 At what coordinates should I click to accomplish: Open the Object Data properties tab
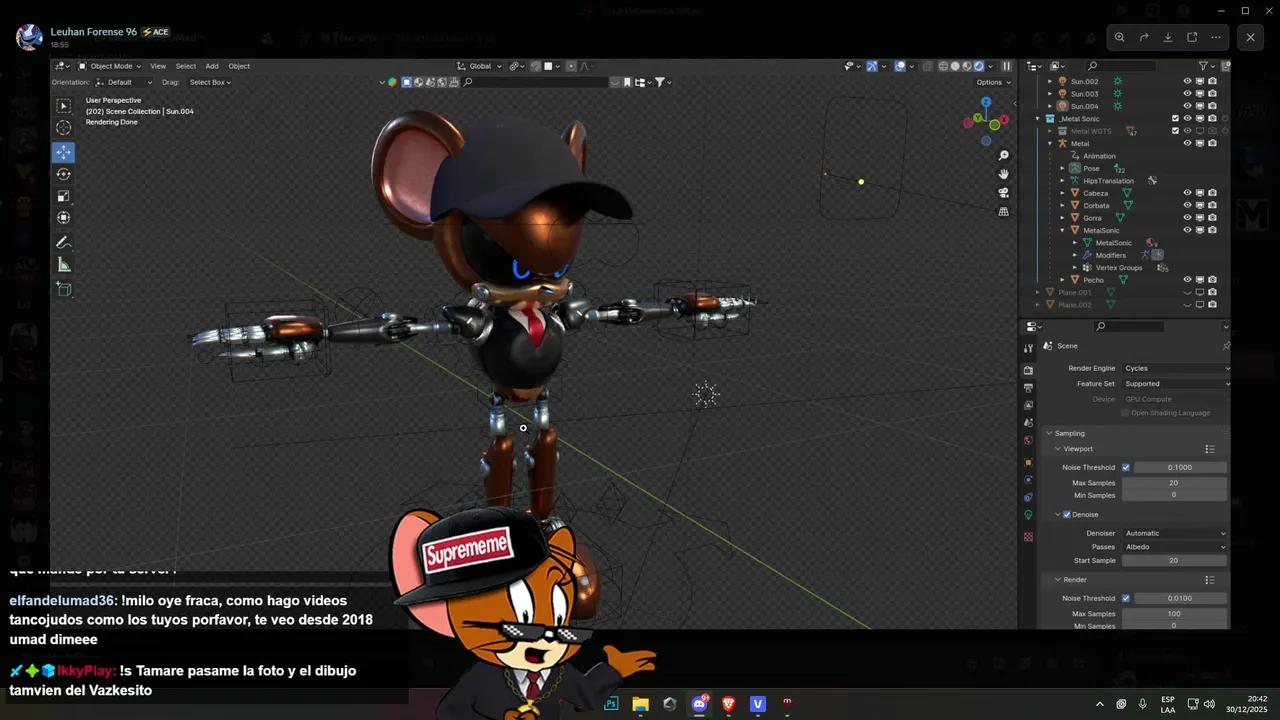click(x=1028, y=515)
